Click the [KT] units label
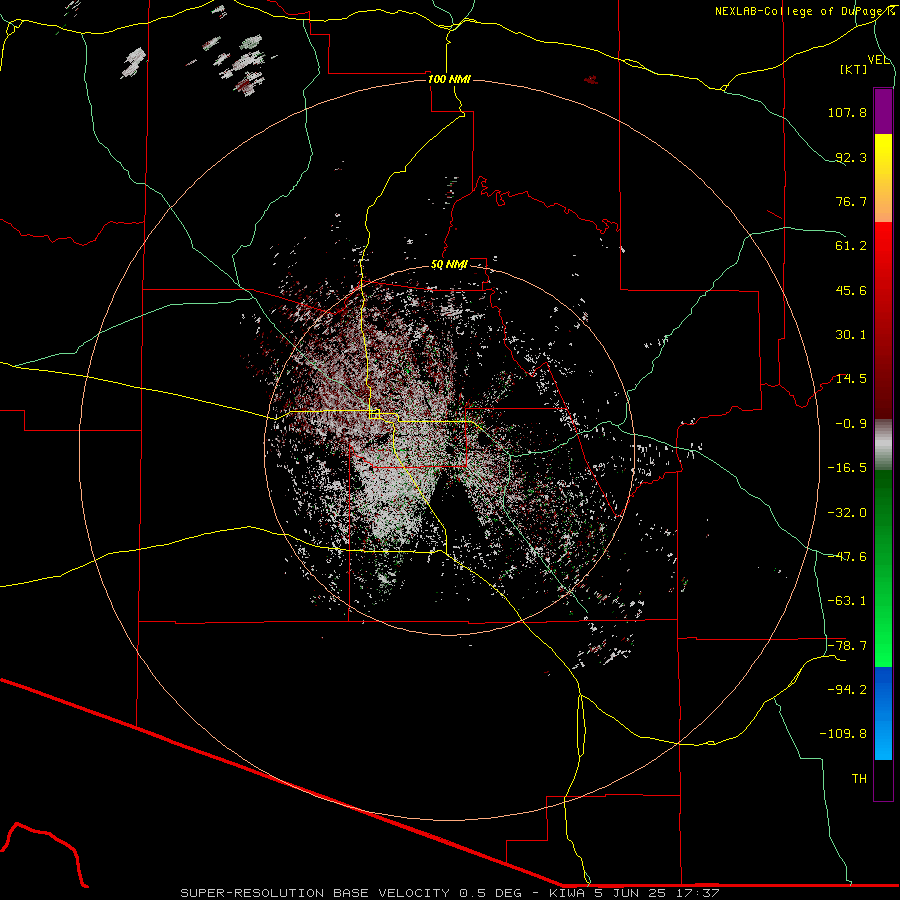This screenshot has height=900, width=900. (x=854, y=70)
